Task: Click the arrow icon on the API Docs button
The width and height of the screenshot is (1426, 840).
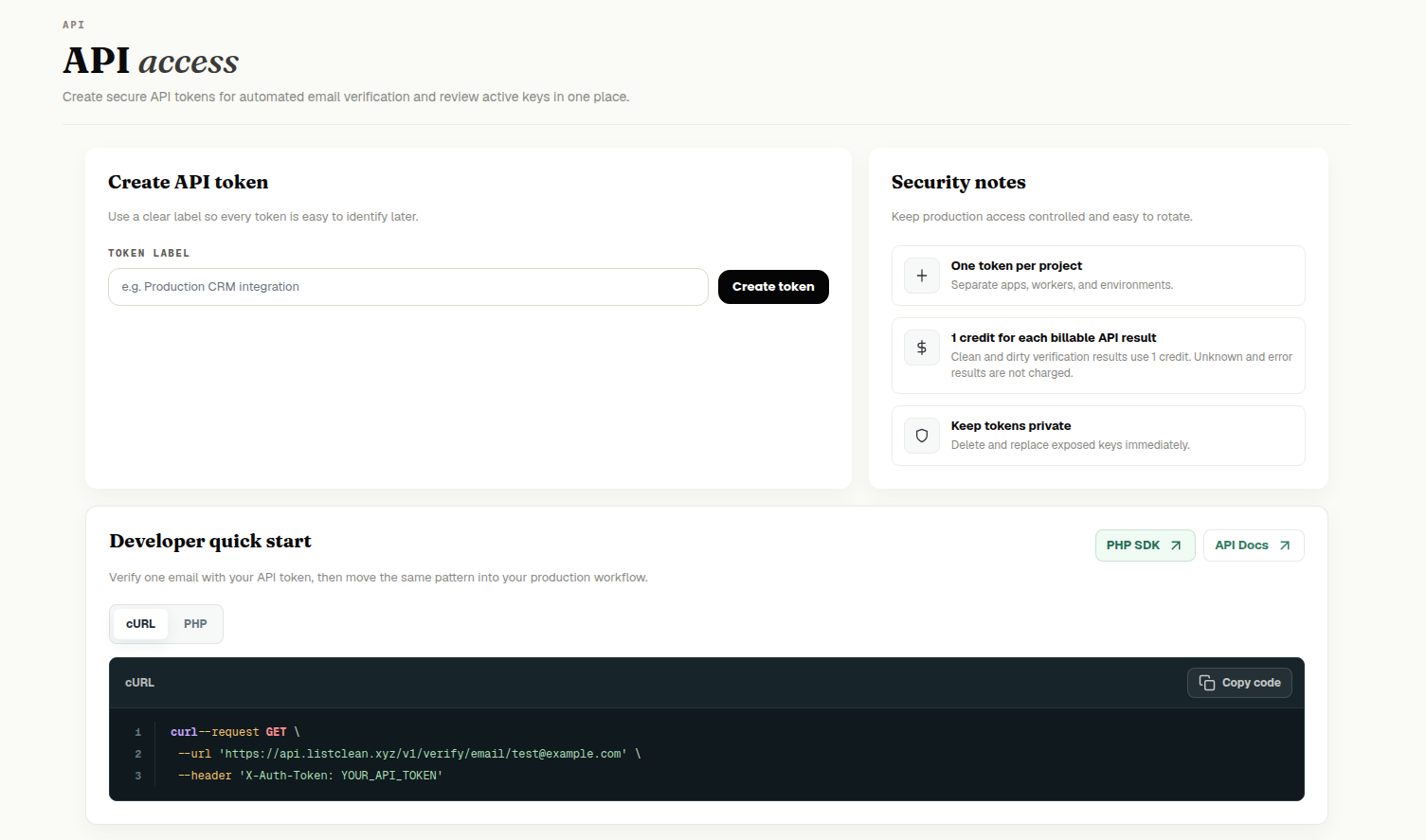Action: [x=1285, y=545]
